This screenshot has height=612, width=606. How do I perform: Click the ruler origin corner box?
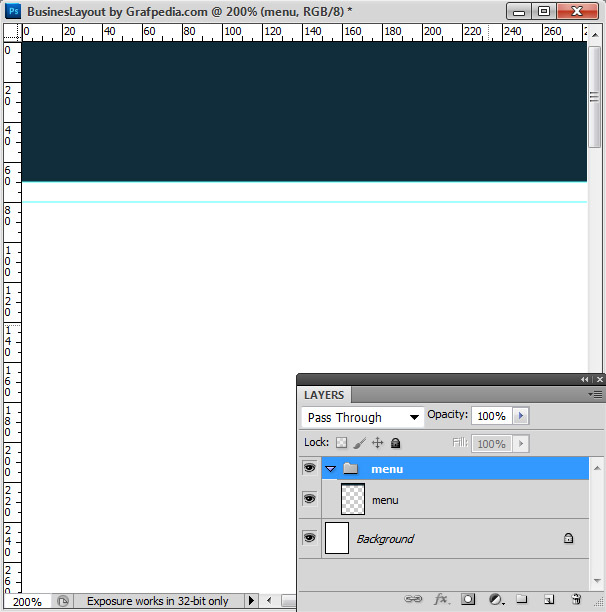click(x=12, y=32)
